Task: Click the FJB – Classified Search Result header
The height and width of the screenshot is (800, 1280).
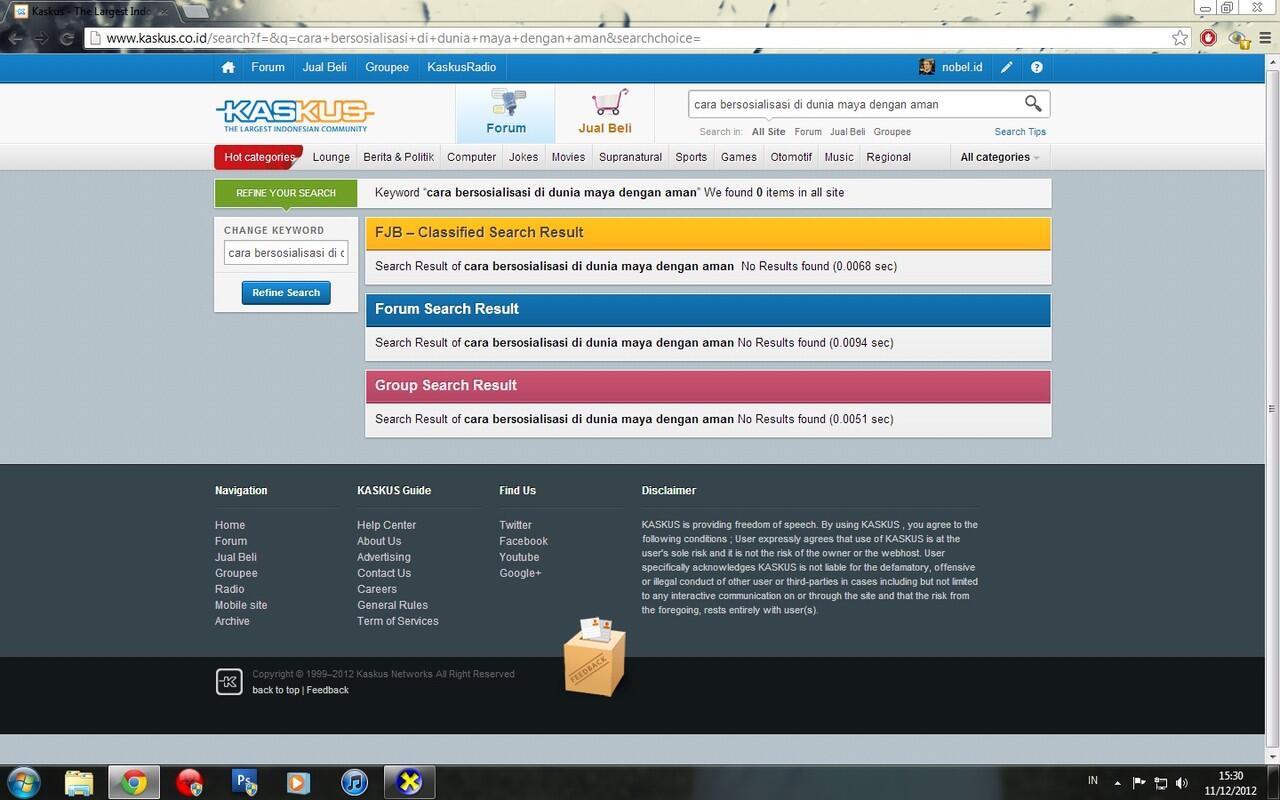Action: [708, 233]
